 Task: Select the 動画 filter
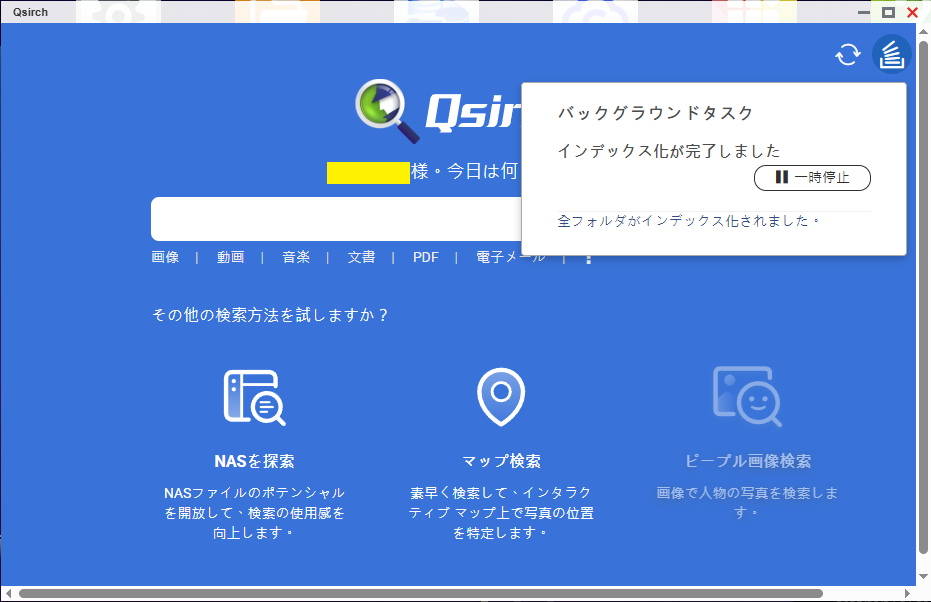[x=230, y=258]
